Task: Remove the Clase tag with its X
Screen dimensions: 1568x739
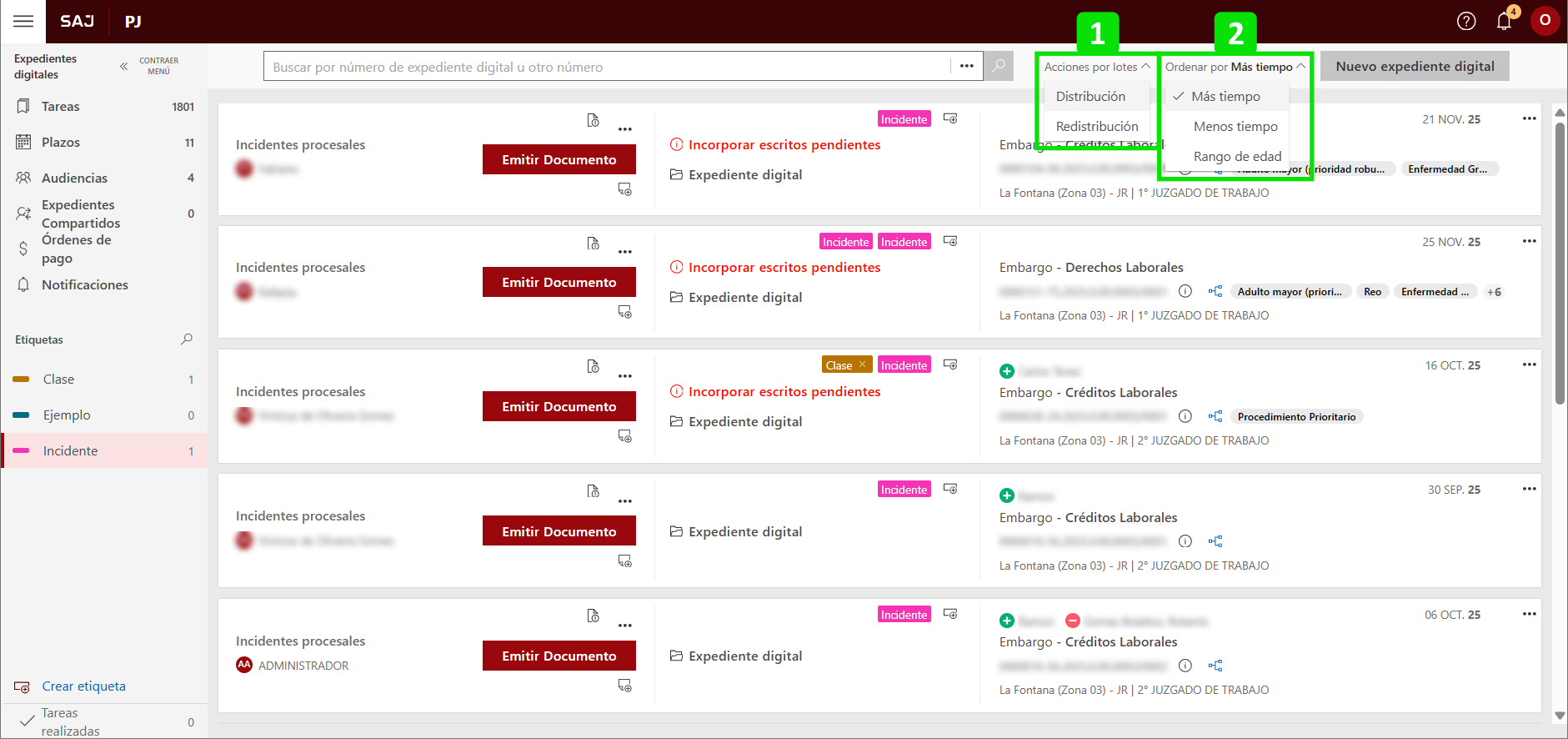Action: (x=863, y=364)
